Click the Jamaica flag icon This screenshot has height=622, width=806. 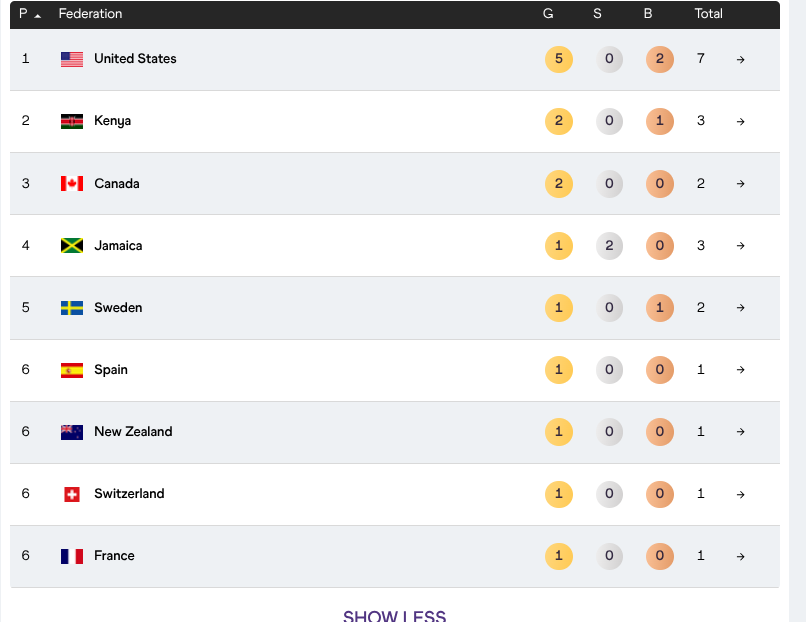72,246
